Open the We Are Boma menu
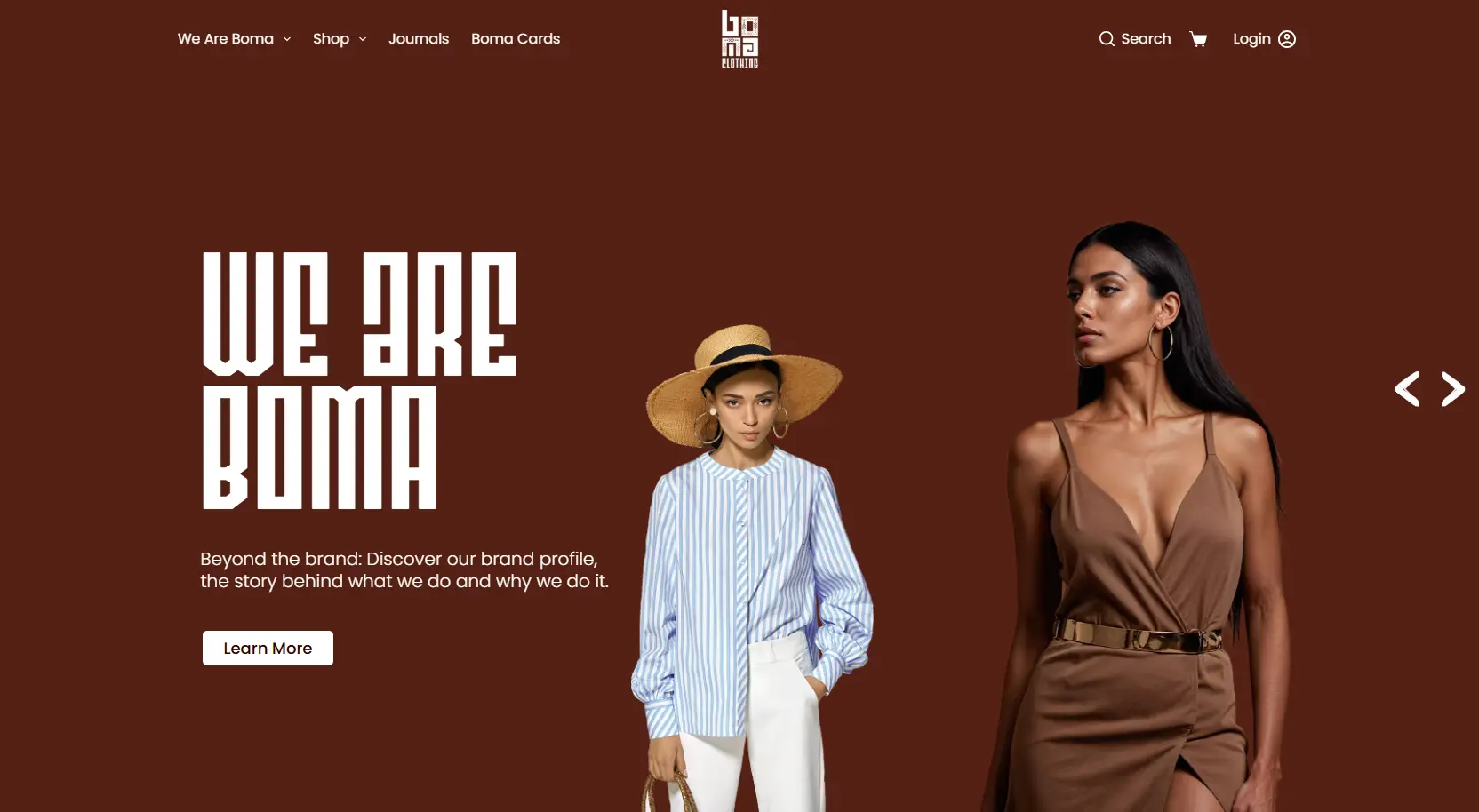 [226, 39]
